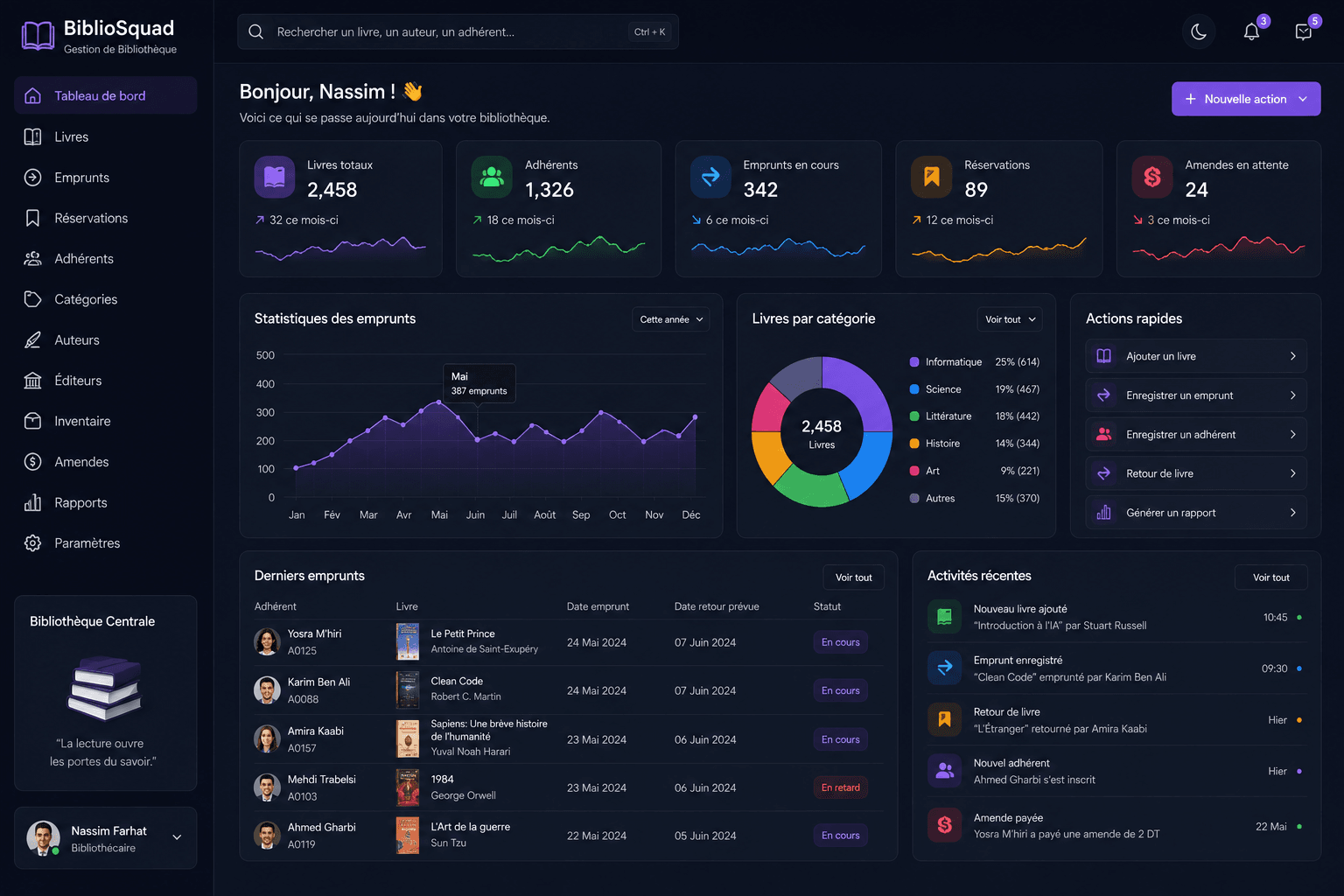Expand the Enregistrer un emprunt chevron
This screenshot has height=896, width=1344.
click(1292, 395)
